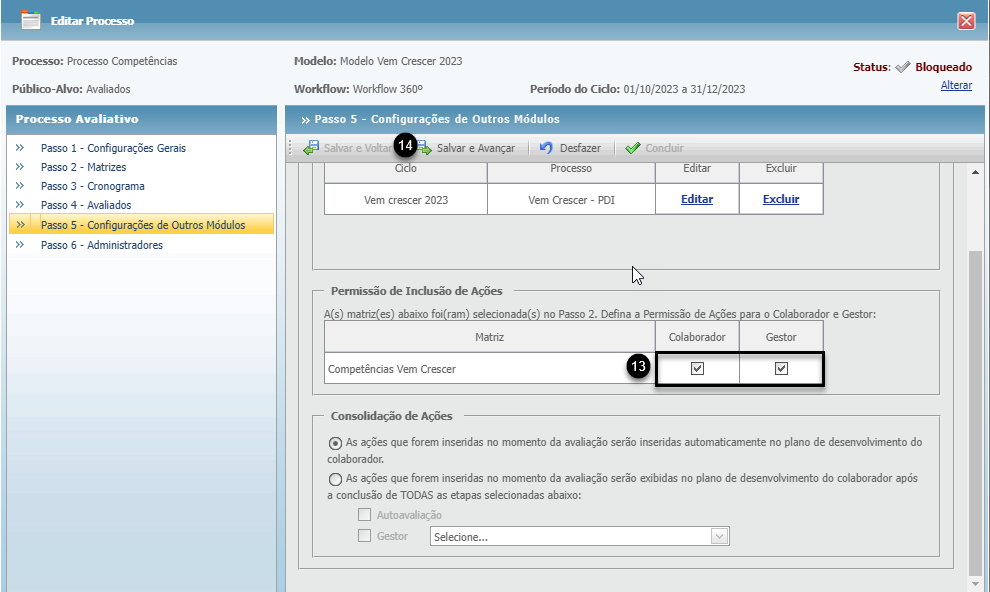Viewport: 990px width, 592px height.
Task: Click the Workflow 360º text
Action: pos(388,89)
